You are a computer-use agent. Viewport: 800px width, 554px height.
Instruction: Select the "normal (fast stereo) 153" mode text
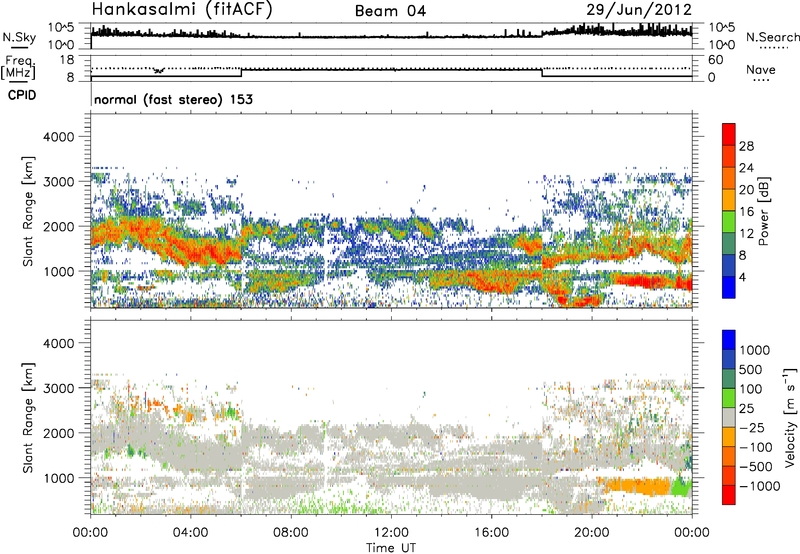[173, 99]
